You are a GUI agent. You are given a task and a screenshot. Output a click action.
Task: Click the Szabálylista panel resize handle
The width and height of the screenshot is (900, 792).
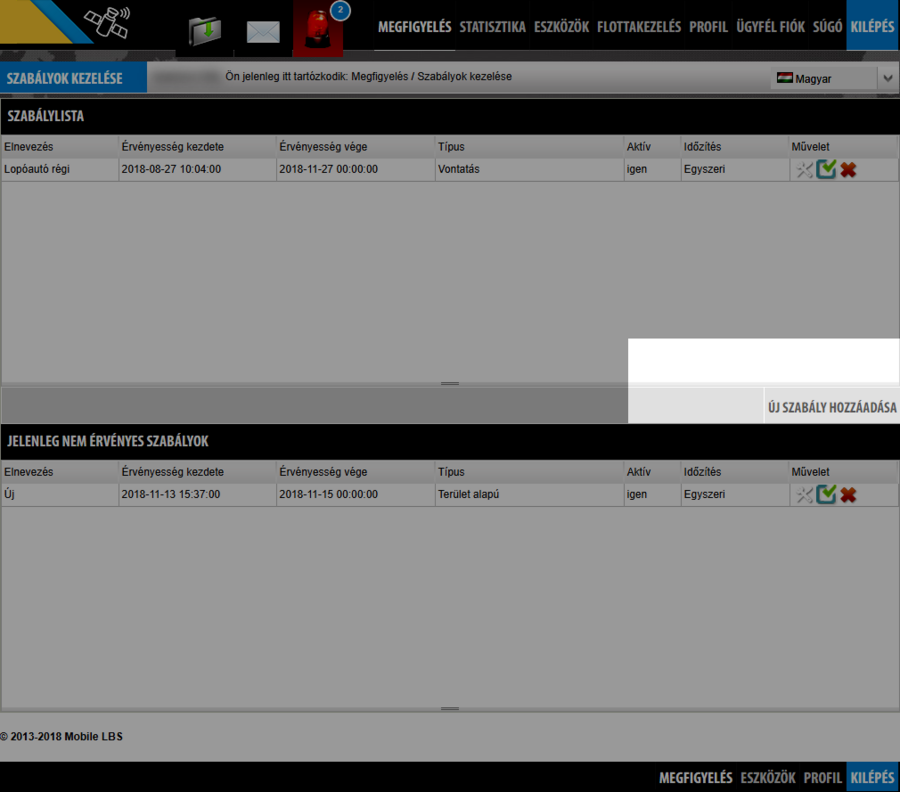tap(449, 383)
